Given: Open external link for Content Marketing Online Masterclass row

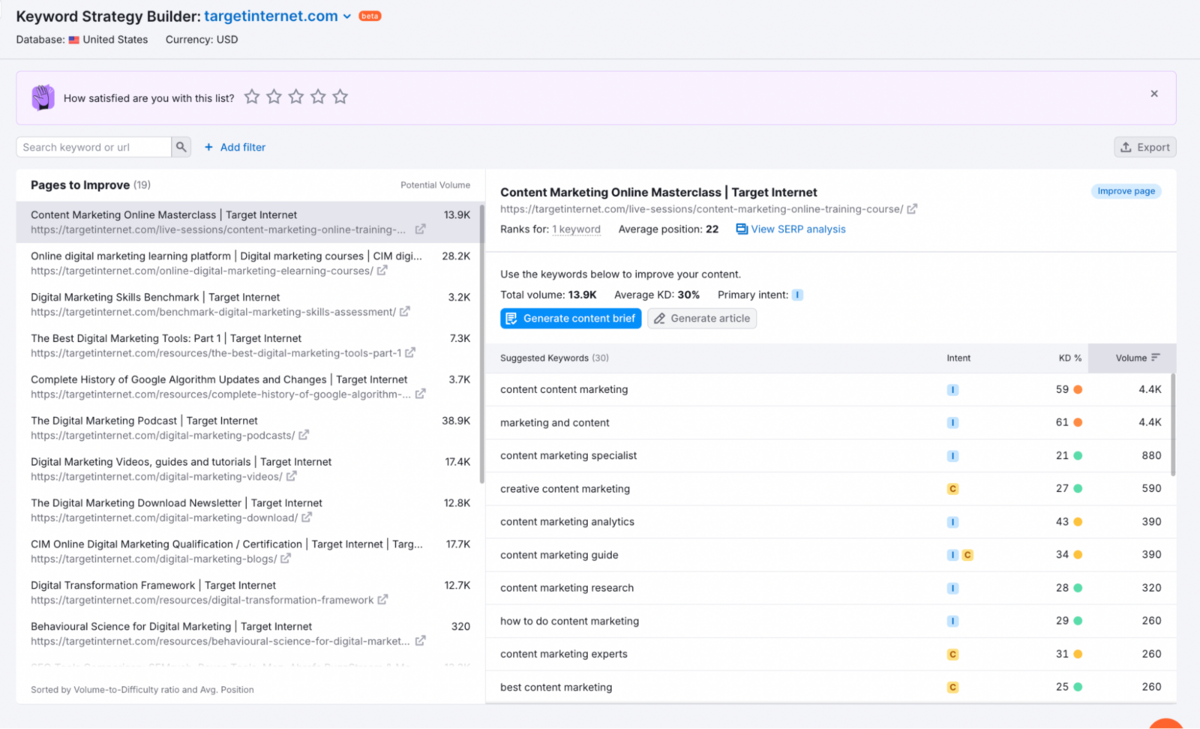Looking at the screenshot, I should point(420,229).
